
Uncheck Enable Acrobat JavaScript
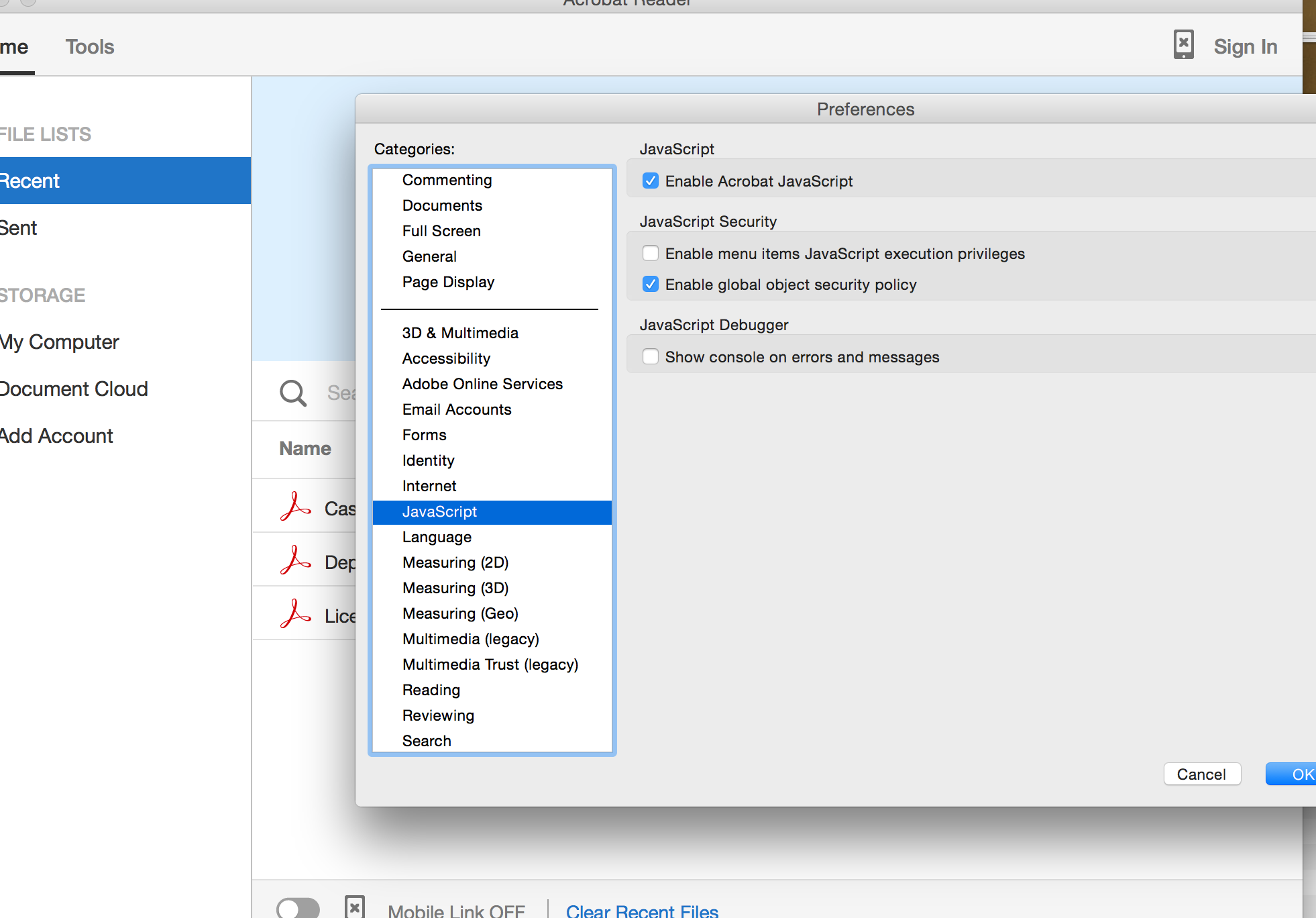pyautogui.click(x=650, y=181)
